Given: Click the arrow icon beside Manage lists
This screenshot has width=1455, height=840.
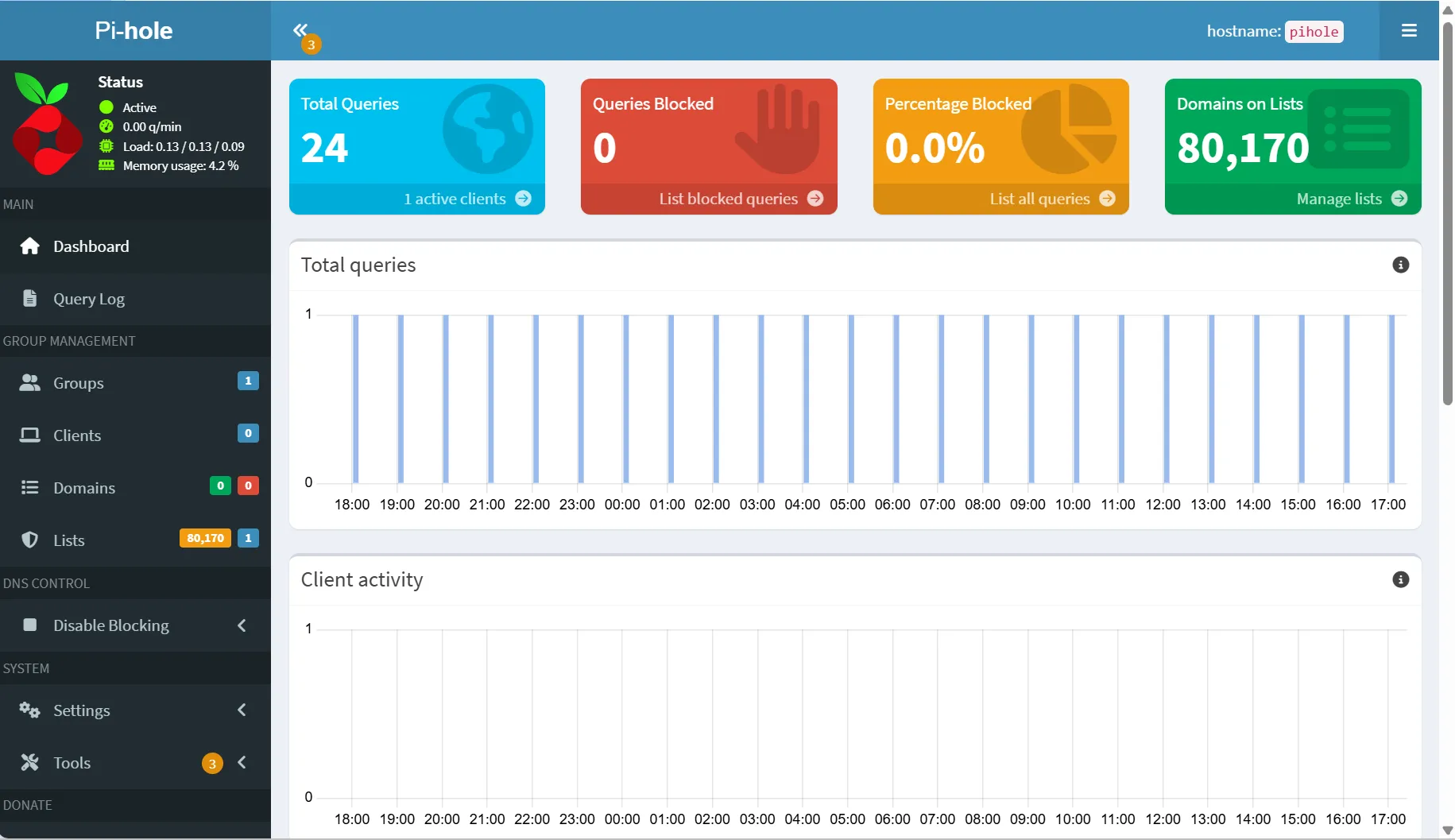Looking at the screenshot, I should tap(1399, 199).
